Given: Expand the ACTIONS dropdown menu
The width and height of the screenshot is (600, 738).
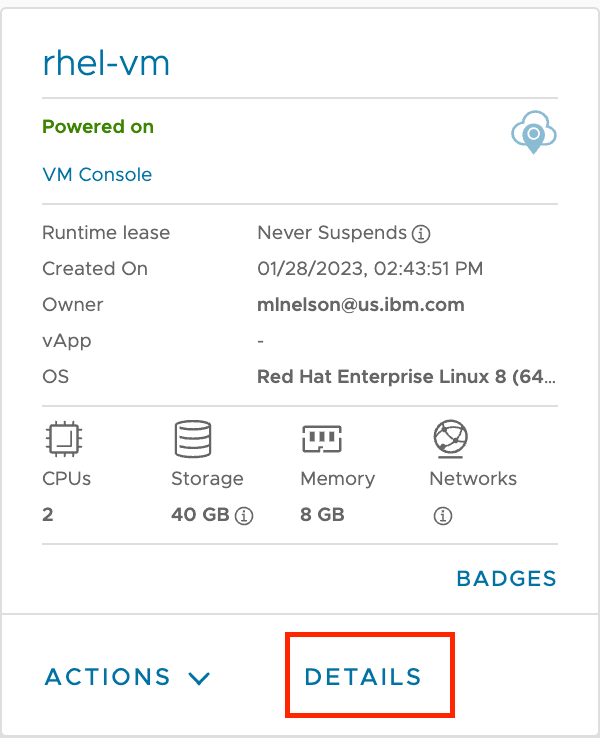Looking at the screenshot, I should click(x=108, y=677).
